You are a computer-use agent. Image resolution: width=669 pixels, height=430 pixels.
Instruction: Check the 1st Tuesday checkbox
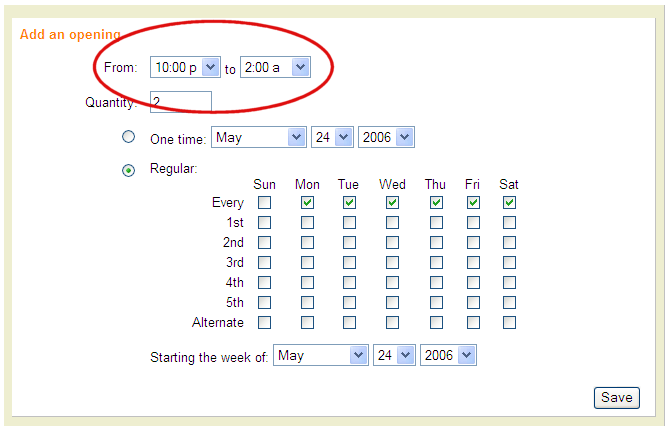point(349,223)
